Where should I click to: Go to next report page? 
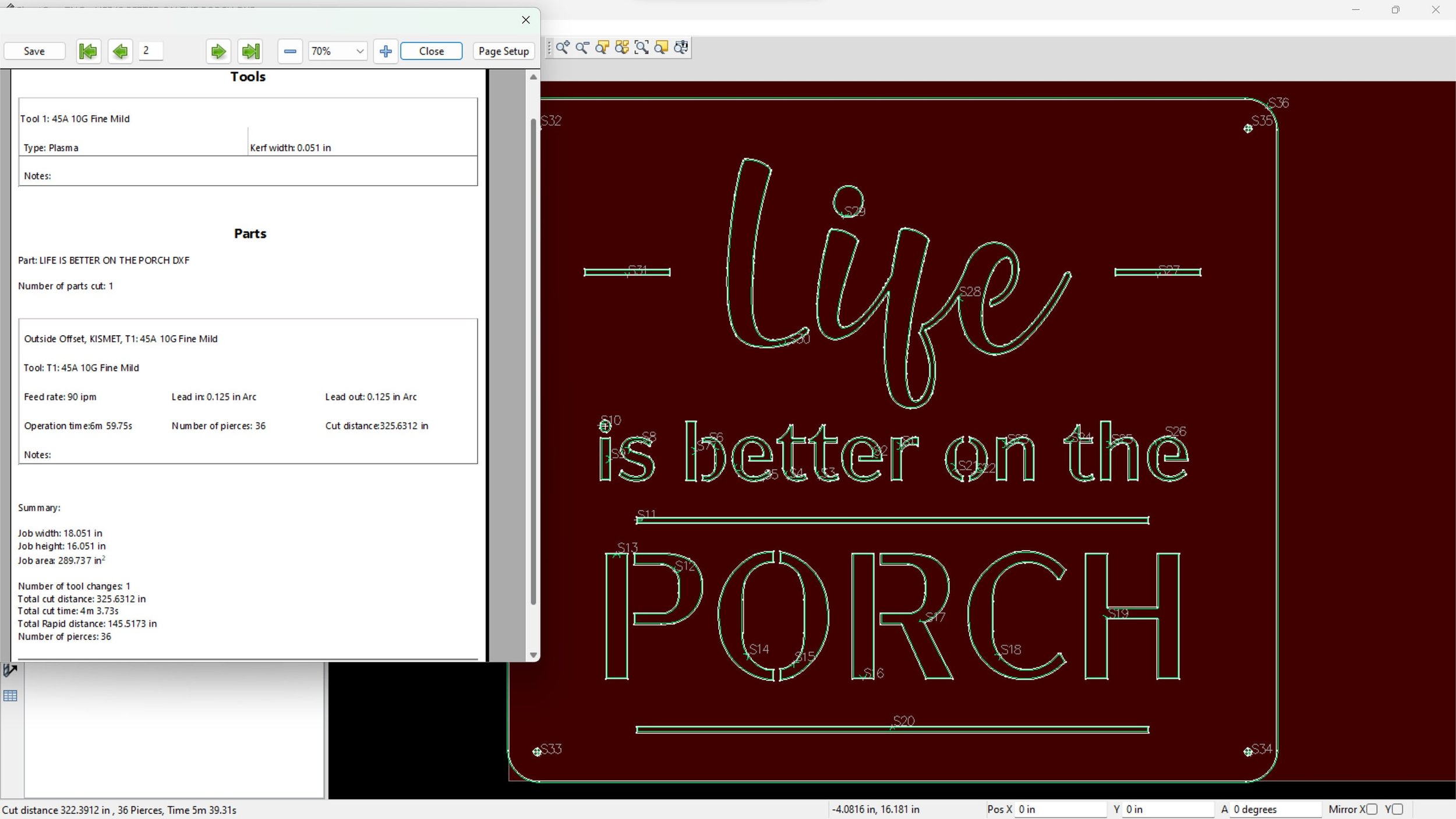pyautogui.click(x=218, y=51)
